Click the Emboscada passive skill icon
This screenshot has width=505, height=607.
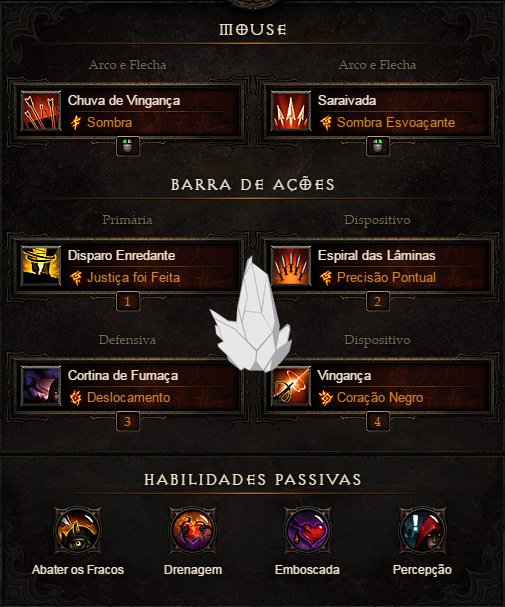click(x=307, y=531)
